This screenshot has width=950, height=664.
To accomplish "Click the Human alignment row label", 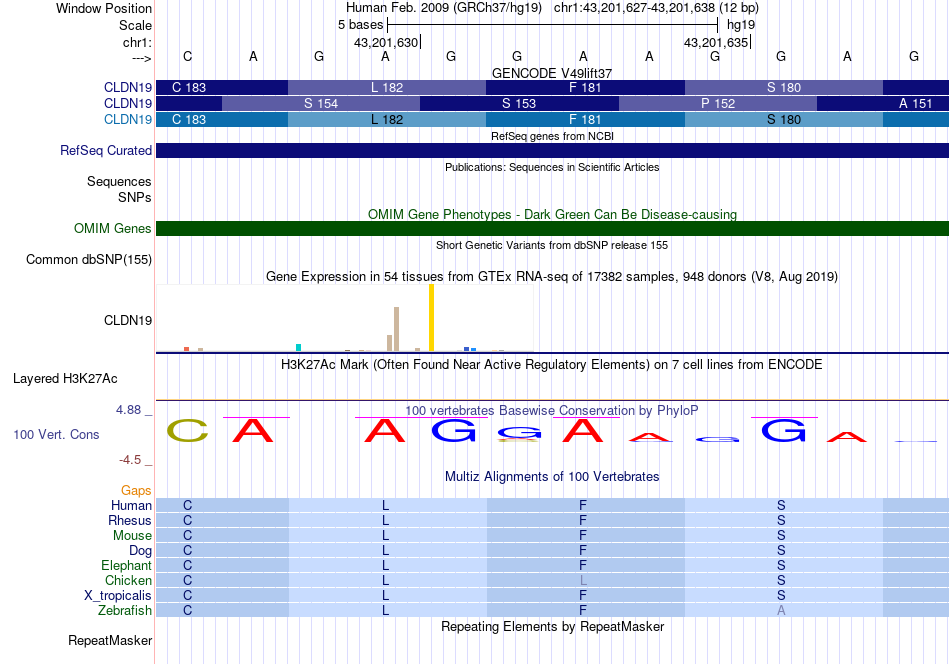I will (131, 505).
